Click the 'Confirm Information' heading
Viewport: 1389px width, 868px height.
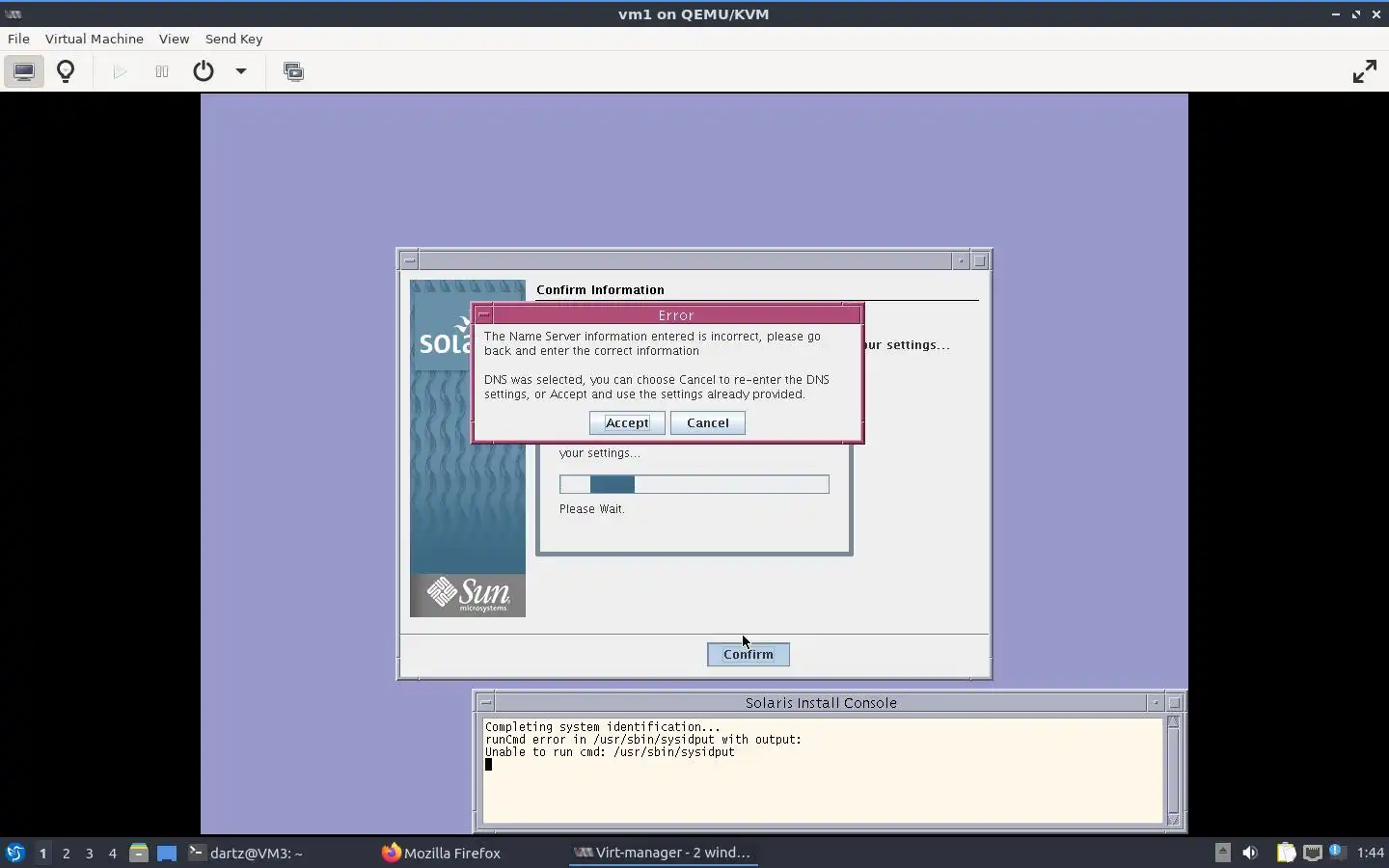click(x=600, y=289)
